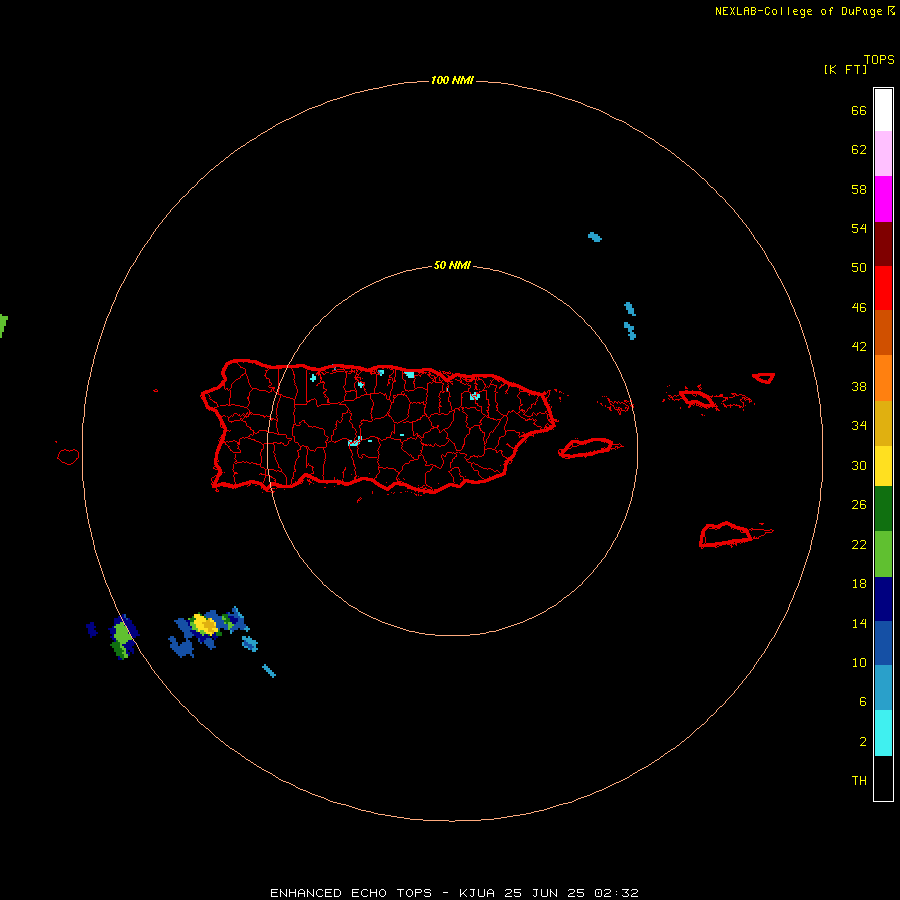The image size is (900, 900).
Task: Click the "2" legend value
Action: coord(862,741)
